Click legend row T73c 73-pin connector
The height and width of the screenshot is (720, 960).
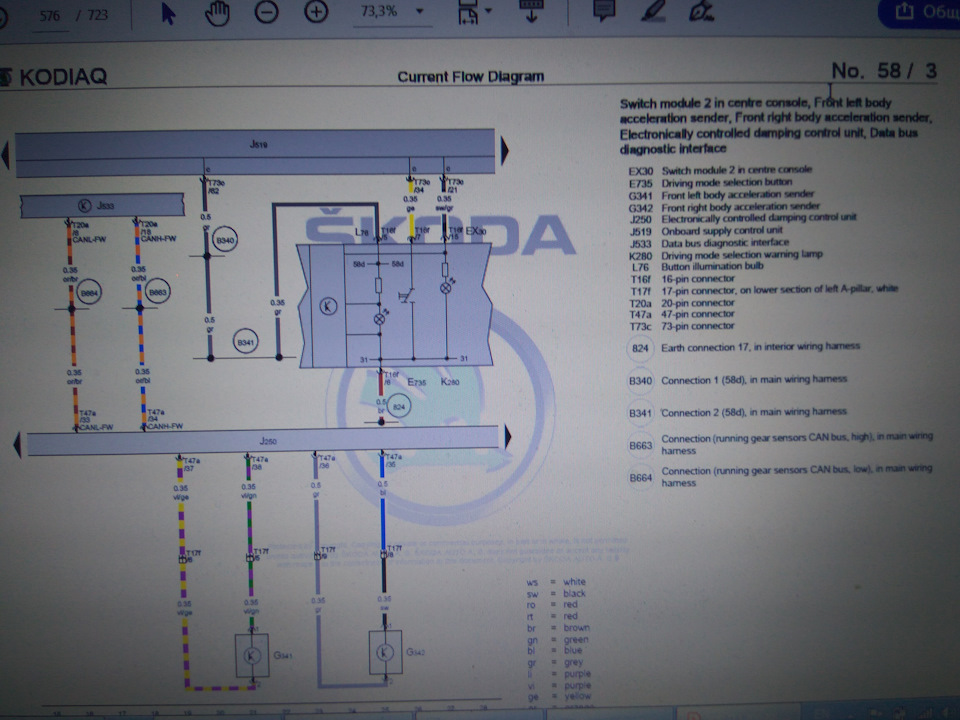point(682,326)
